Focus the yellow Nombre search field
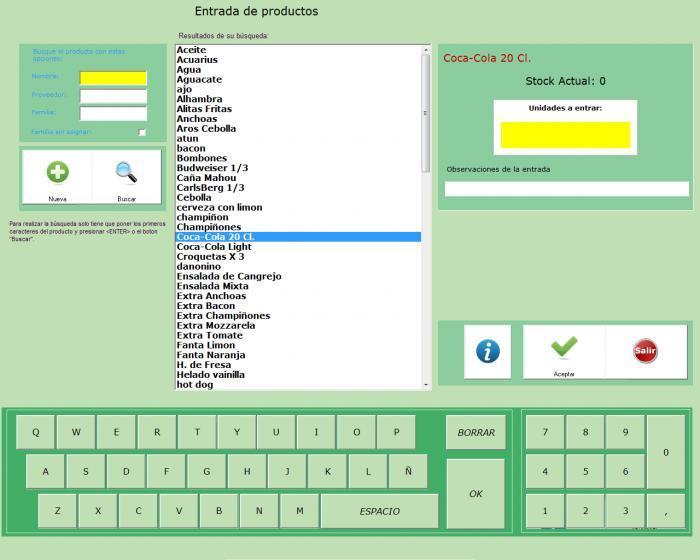Screen dimensions: 700x560 [x=113, y=78]
